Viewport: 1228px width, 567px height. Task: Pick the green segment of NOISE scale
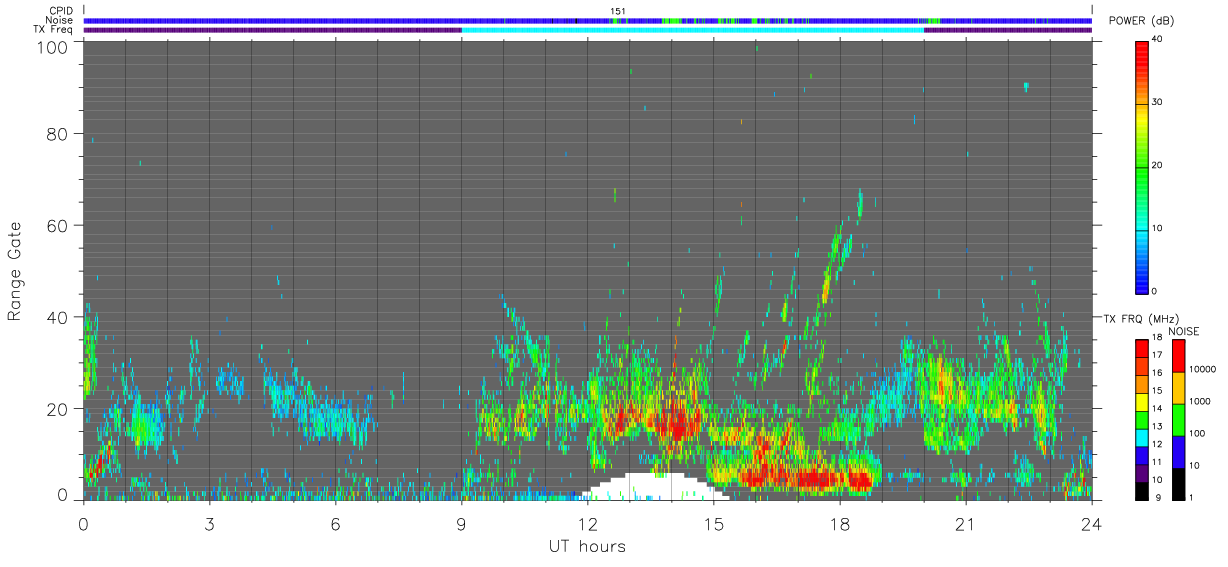pyautogui.click(x=1178, y=420)
